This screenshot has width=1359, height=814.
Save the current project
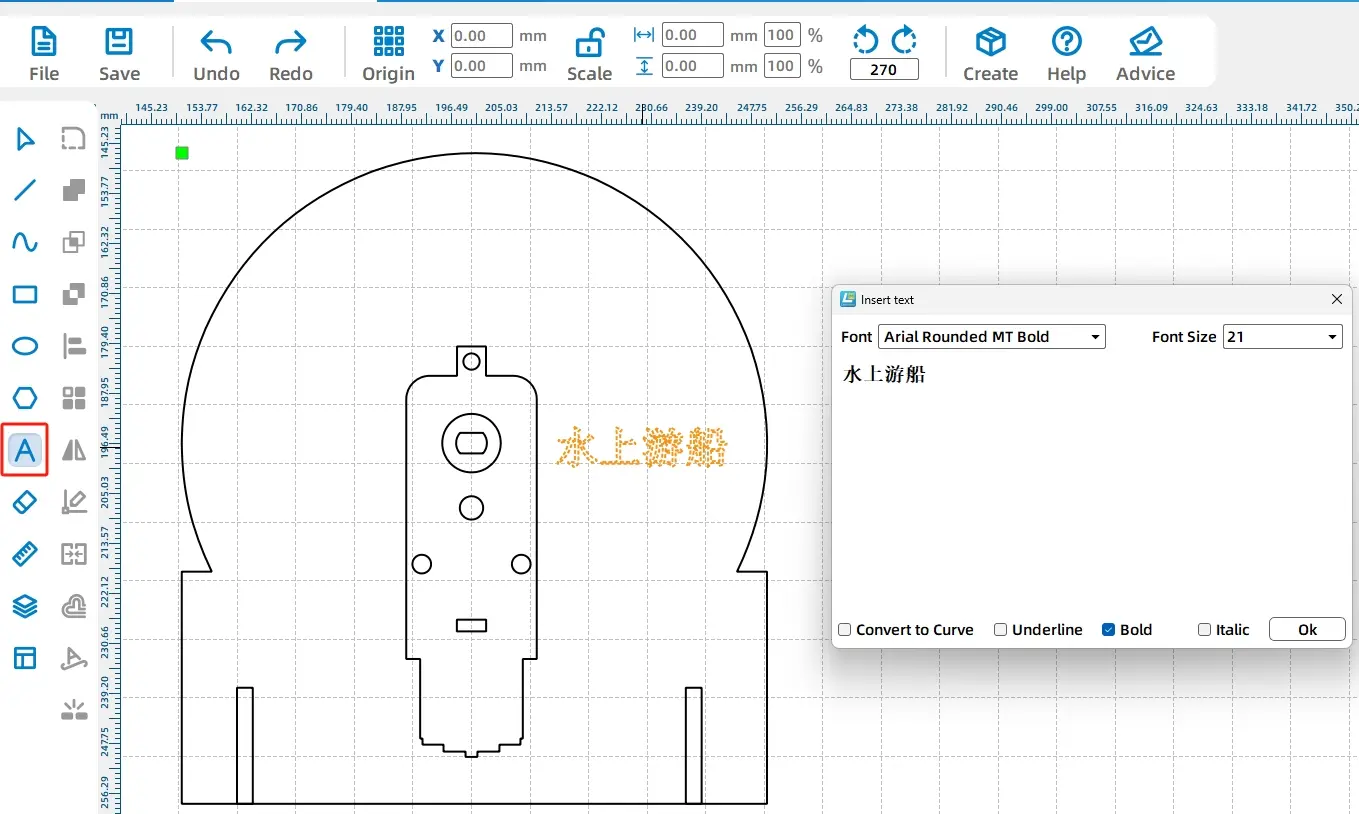(x=119, y=54)
